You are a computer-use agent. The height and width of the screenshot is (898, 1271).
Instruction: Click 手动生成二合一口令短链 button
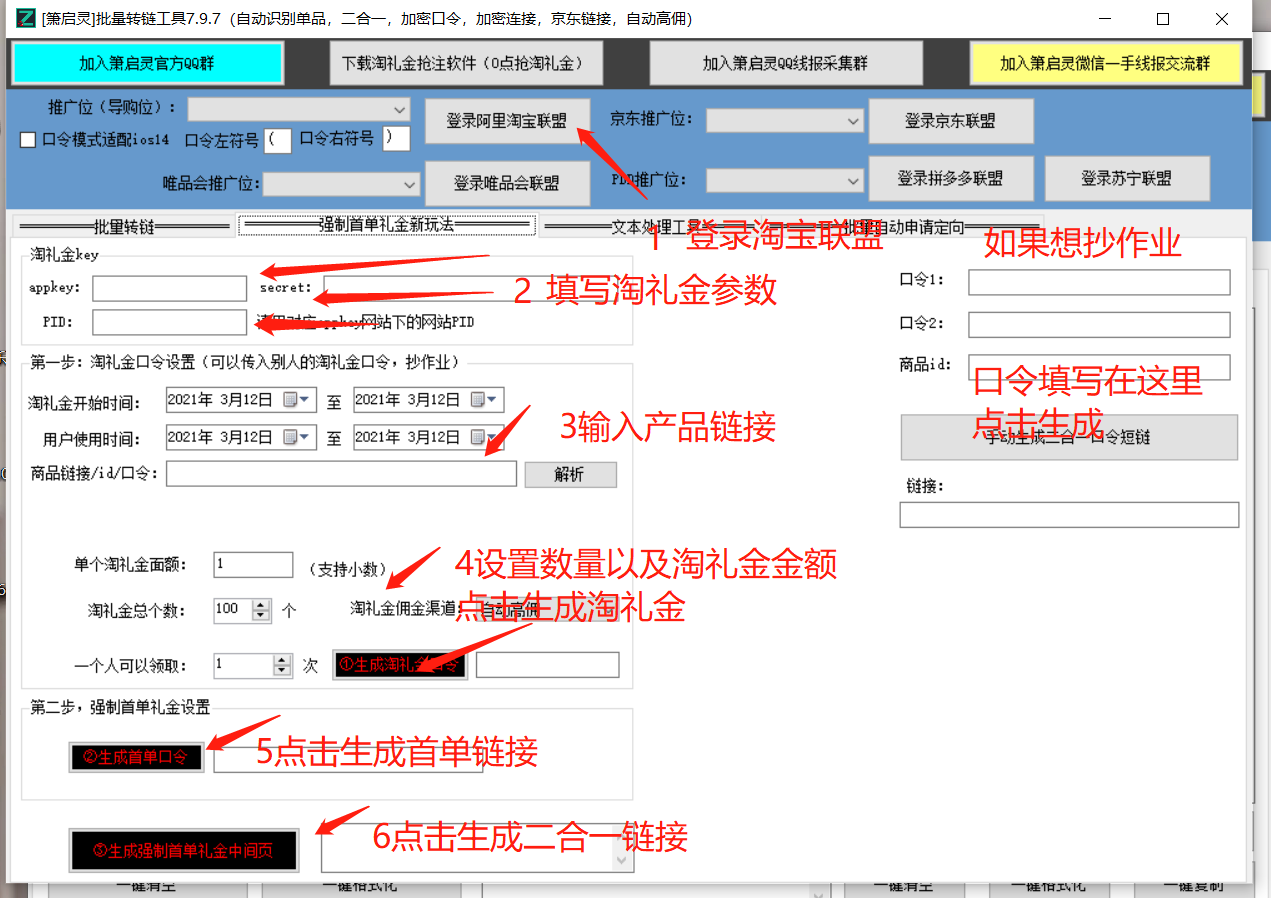pos(1069,437)
